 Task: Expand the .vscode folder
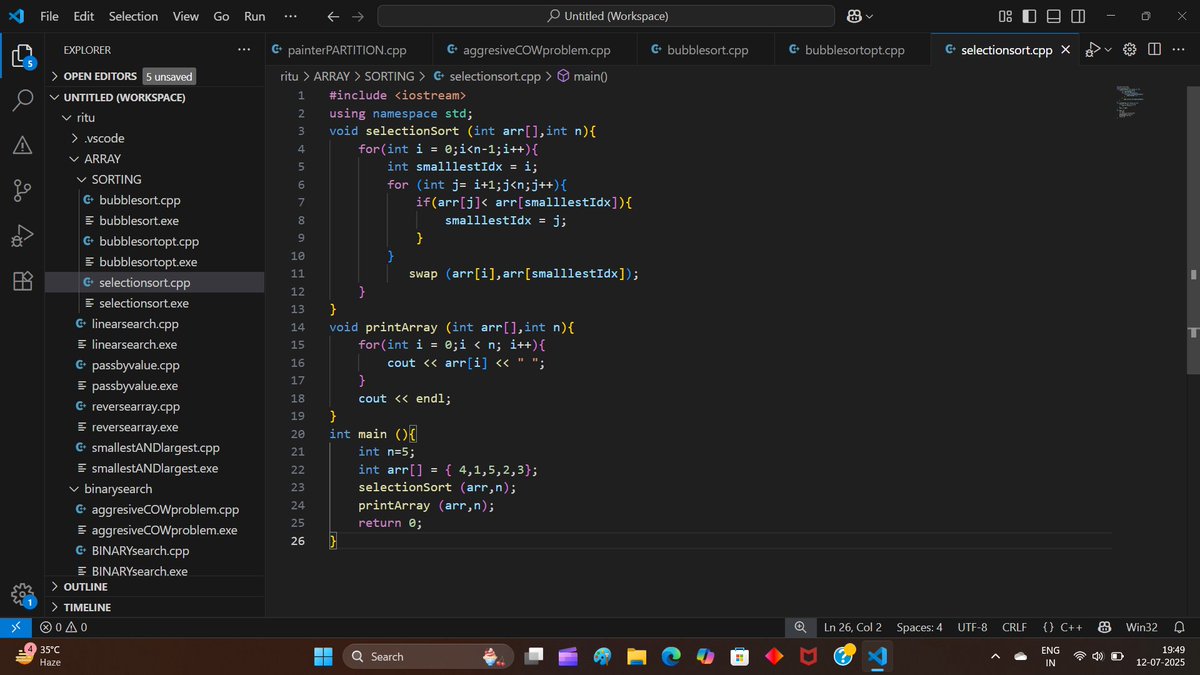tap(155, 138)
